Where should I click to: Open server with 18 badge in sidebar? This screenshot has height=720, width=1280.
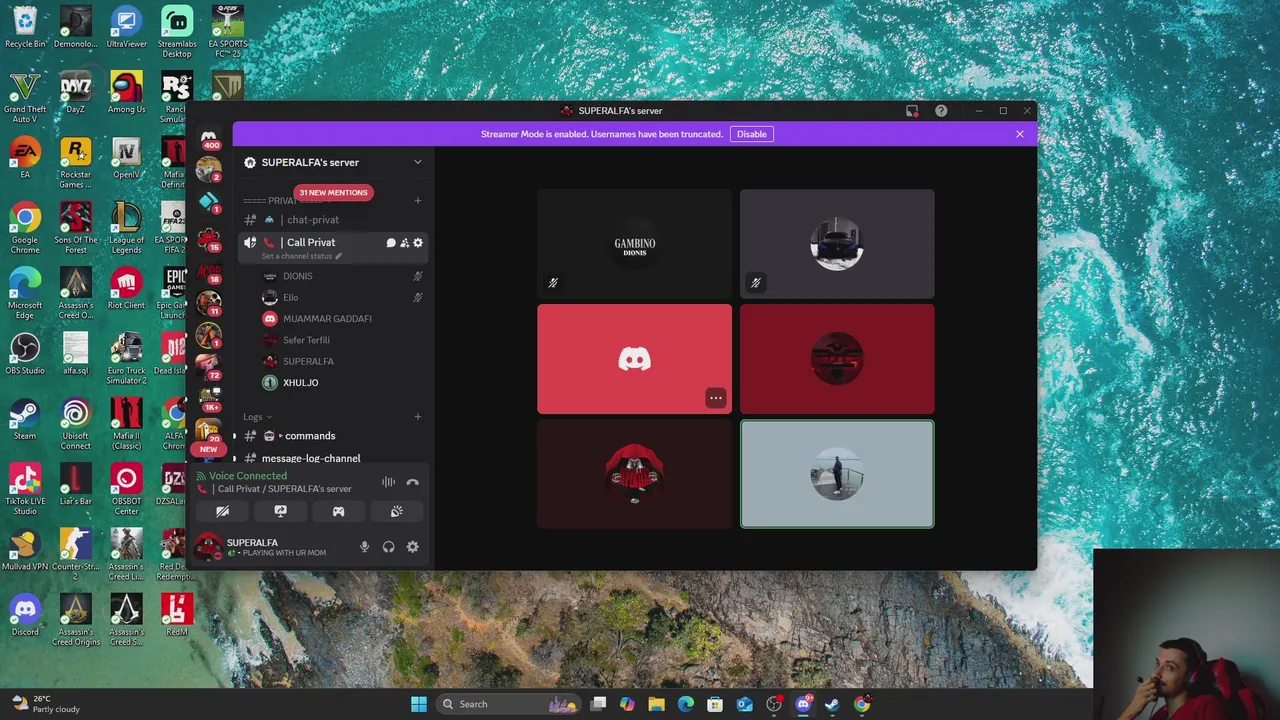coord(209,270)
